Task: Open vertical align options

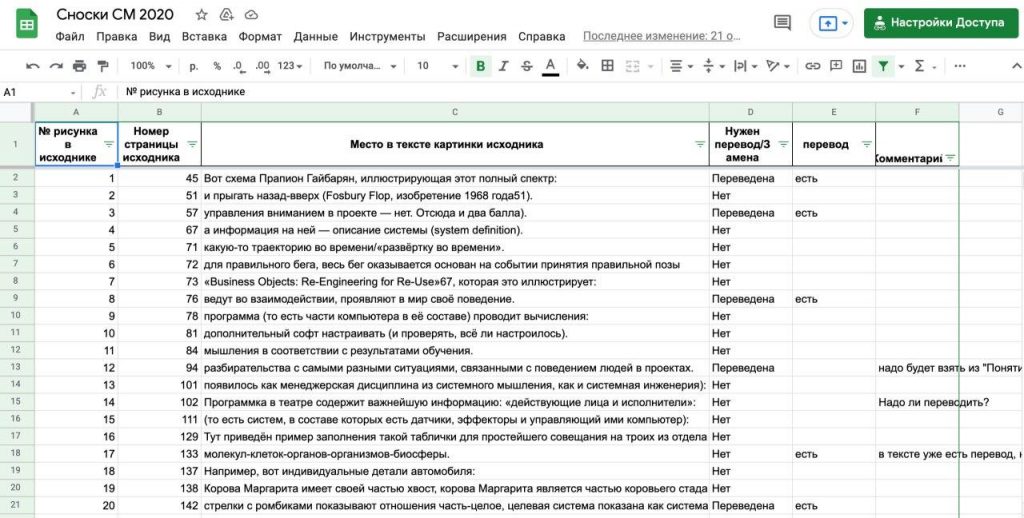Action: click(714, 66)
